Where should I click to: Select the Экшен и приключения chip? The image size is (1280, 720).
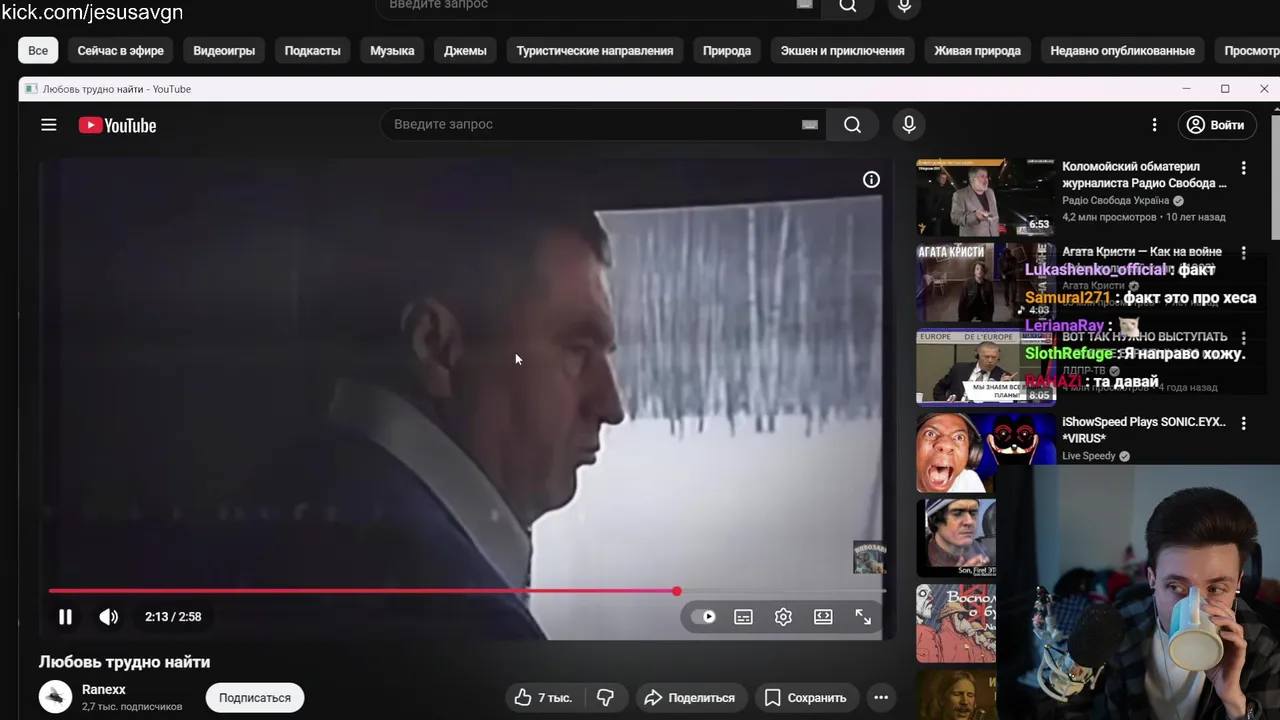[843, 51]
